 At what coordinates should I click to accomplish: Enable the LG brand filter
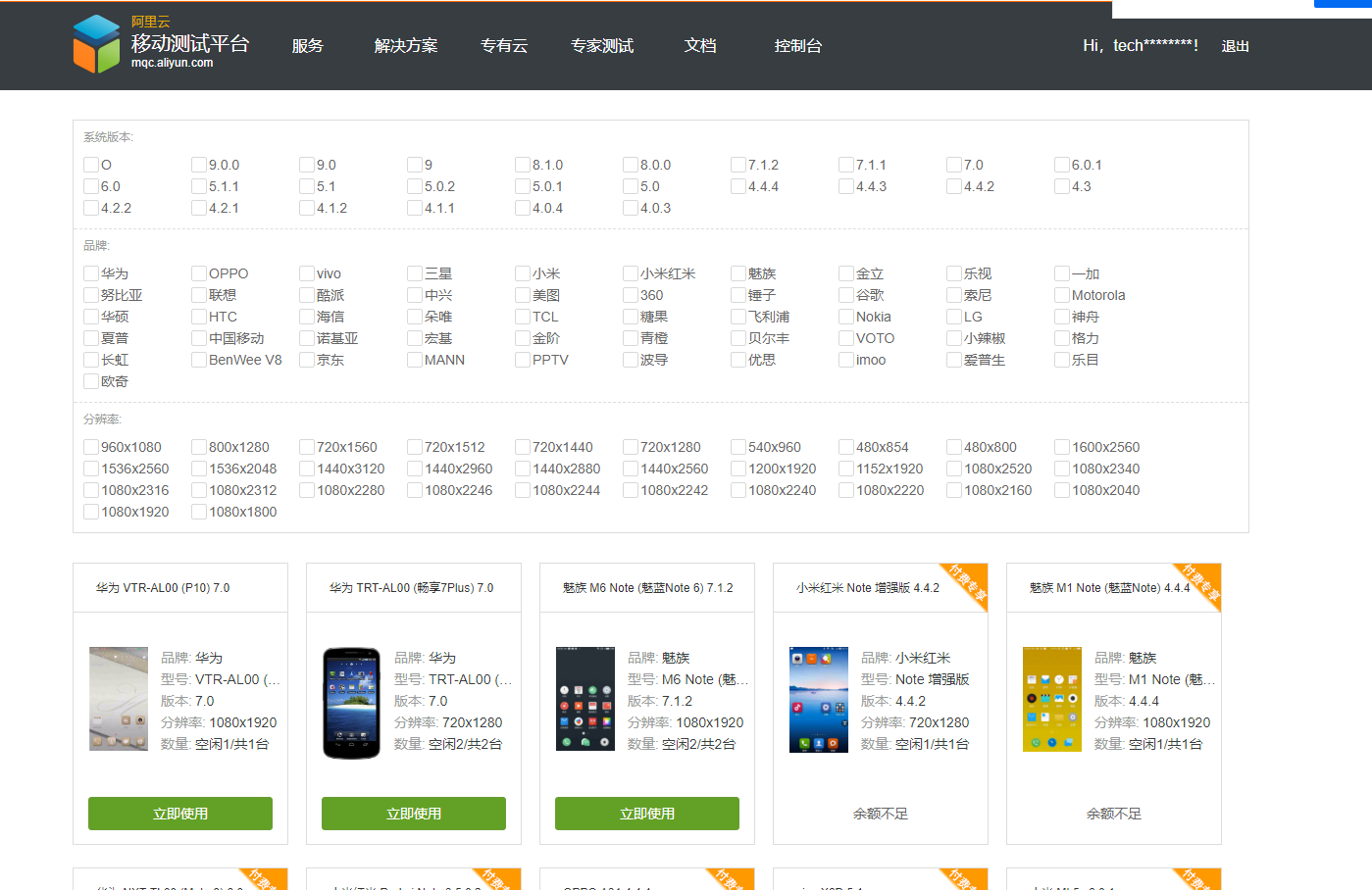click(954, 317)
